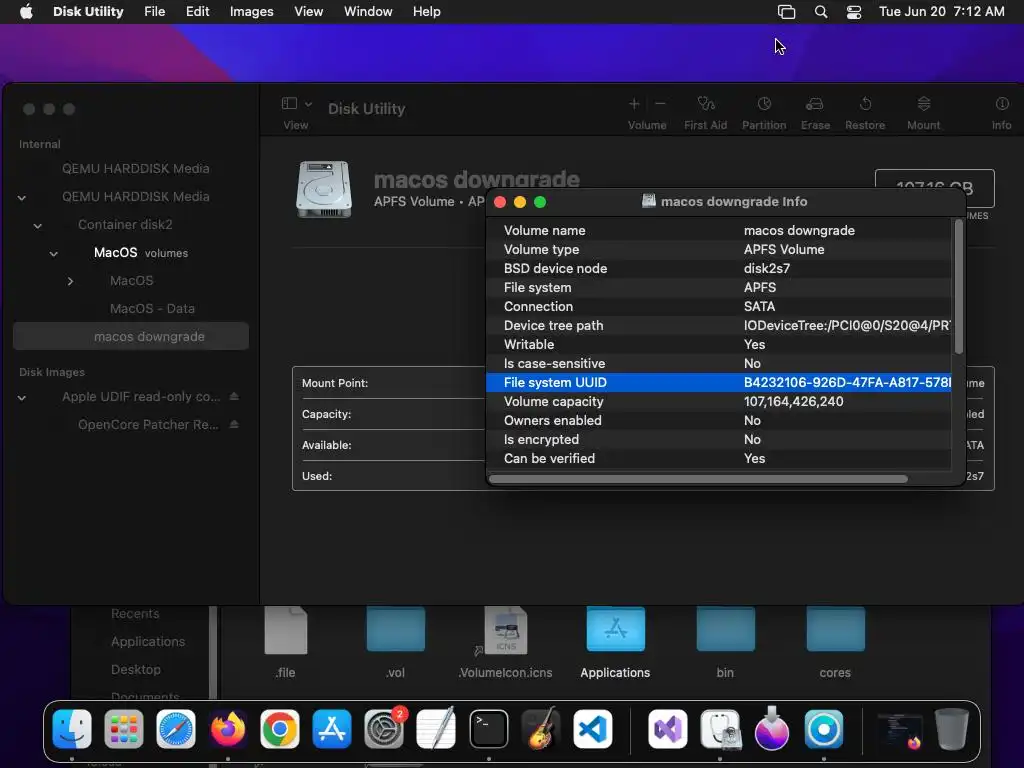Screen dimensions: 1024x768
Task: Click the Mount toolbar icon
Action: pyautogui.click(x=923, y=104)
